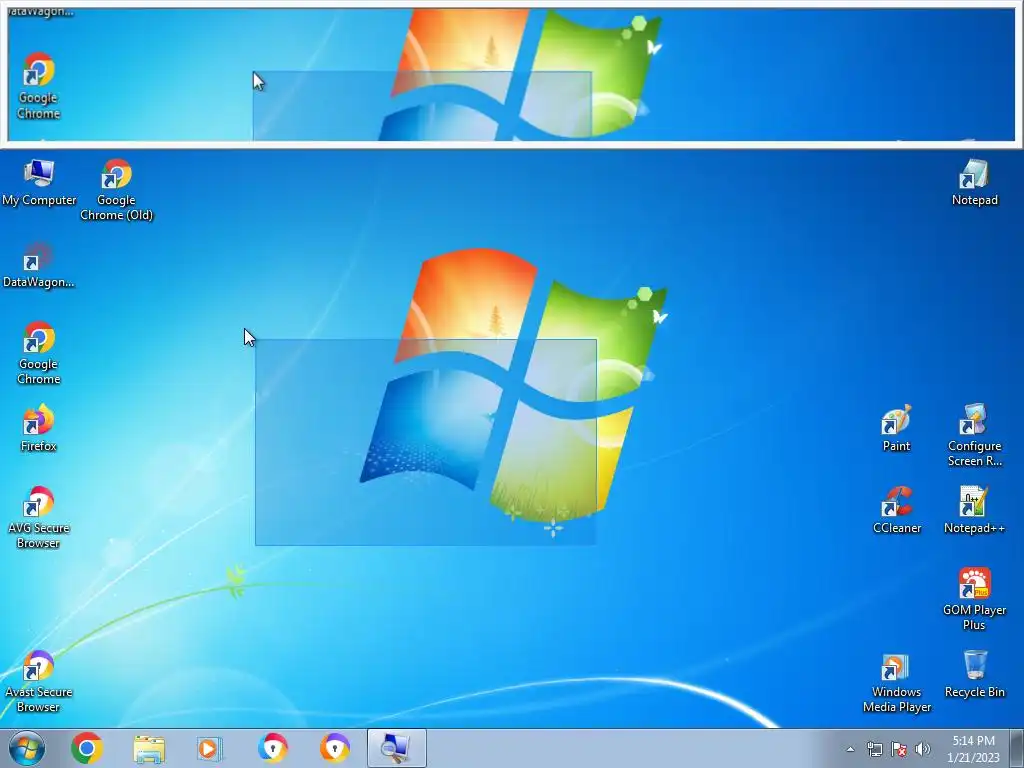Open Windows Explorer from the taskbar
Image resolution: width=1024 pixels, height=768 pixels.
point(149,748)
